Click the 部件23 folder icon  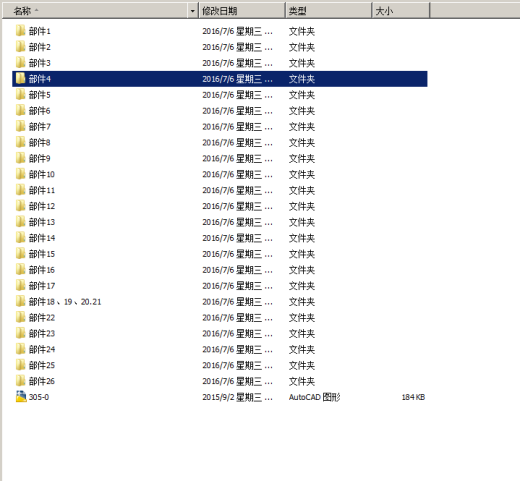(x=20, y=333)
